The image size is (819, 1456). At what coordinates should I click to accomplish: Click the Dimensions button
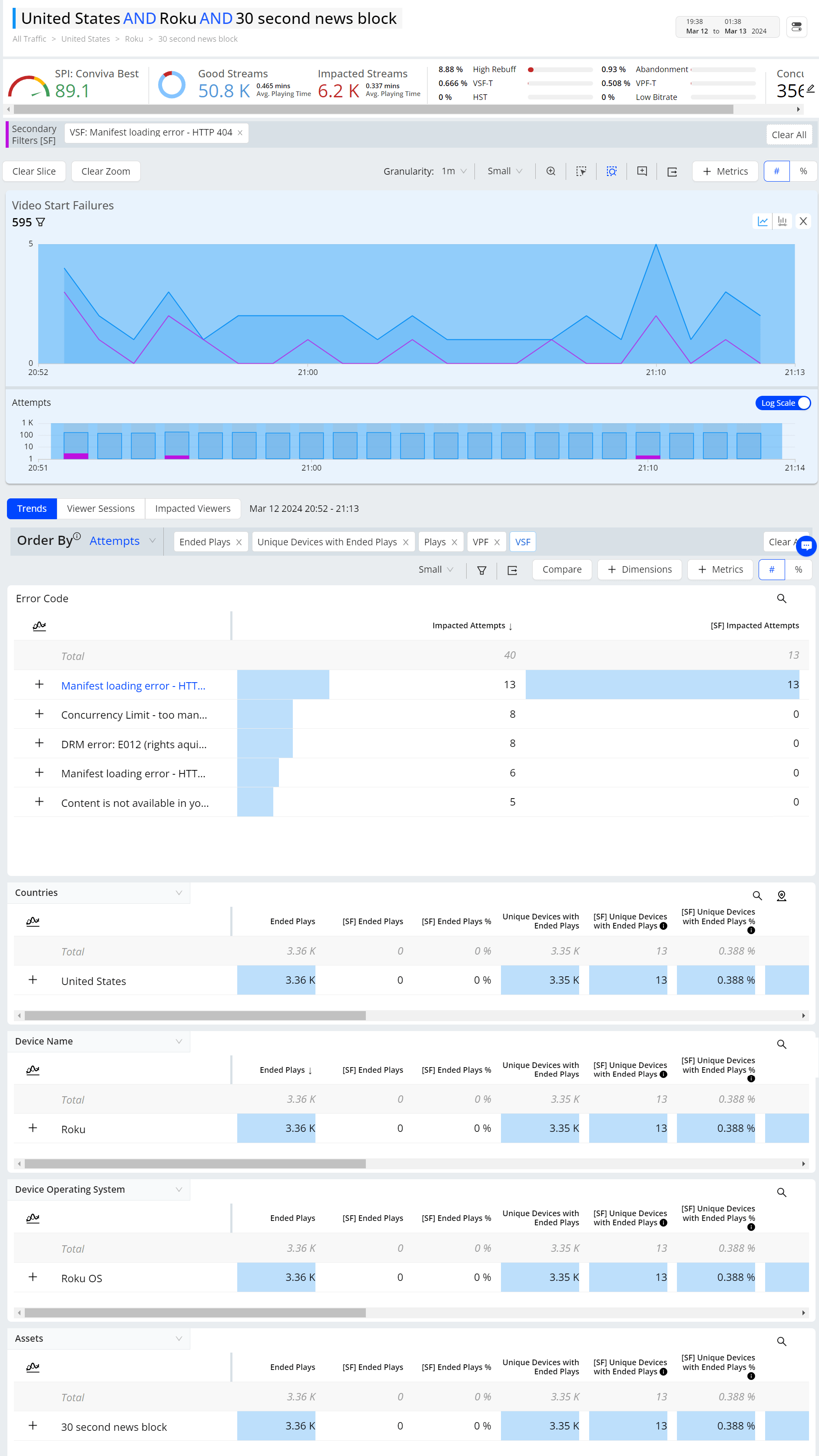[639, 570]
